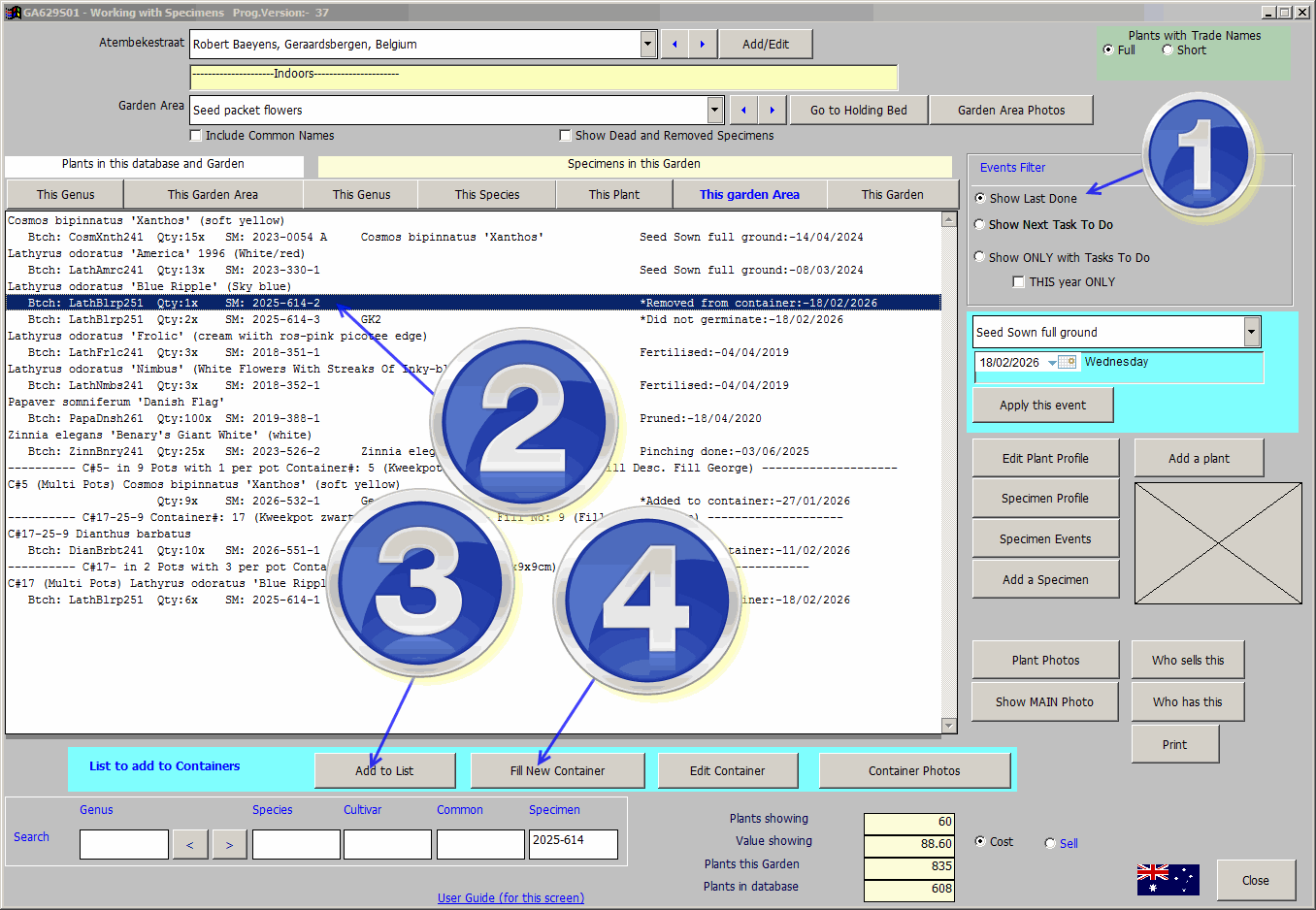1316x910 pixels.
Task: Select the This Garden tab
Action: point(892,195)
